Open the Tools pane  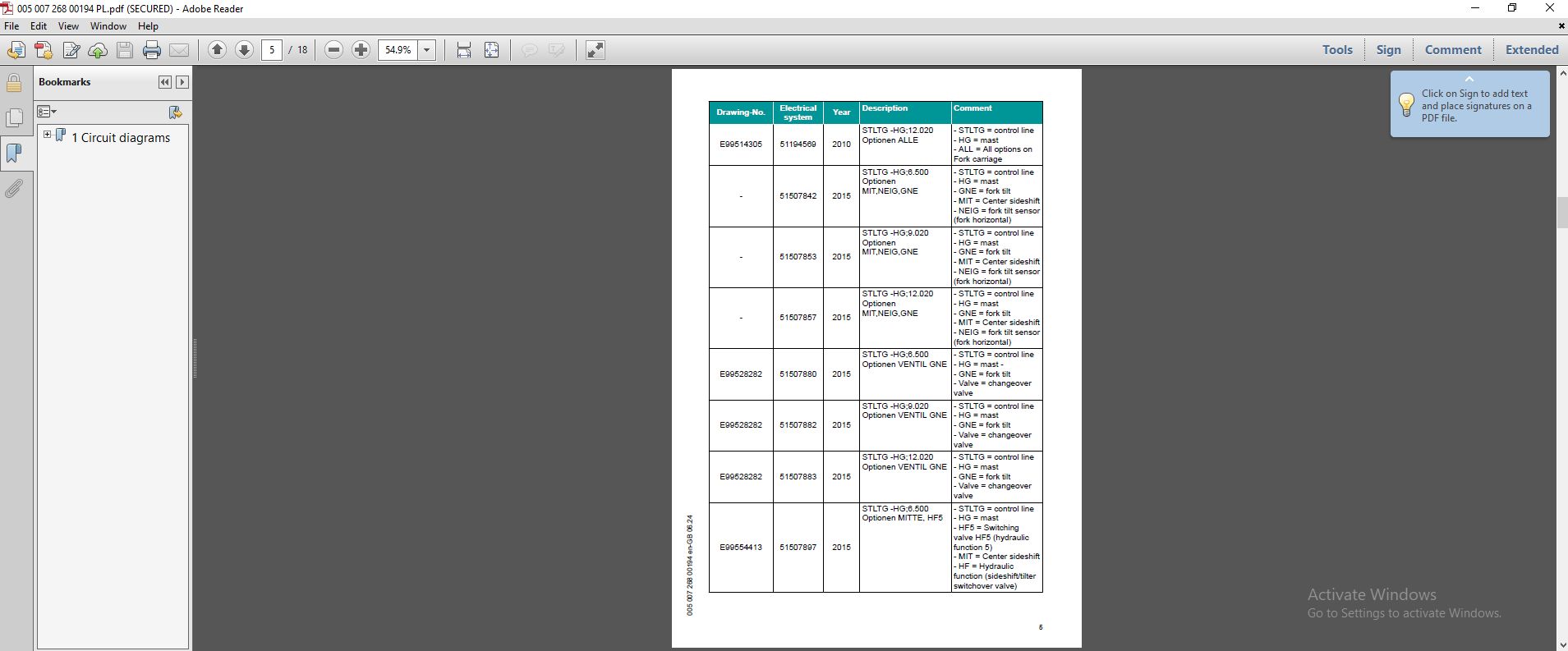pyautogui.click(x=1337, y=50)
